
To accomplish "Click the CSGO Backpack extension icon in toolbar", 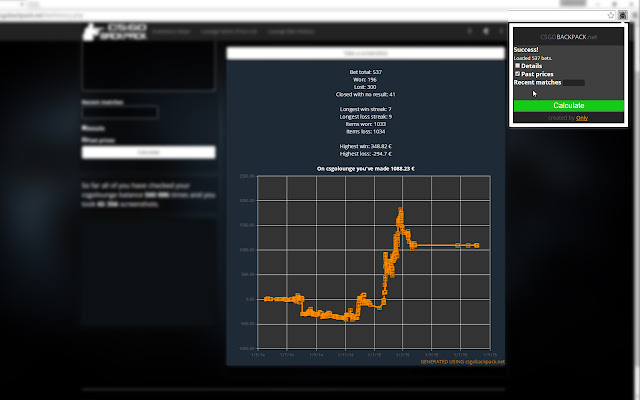I will coord(622,15).
